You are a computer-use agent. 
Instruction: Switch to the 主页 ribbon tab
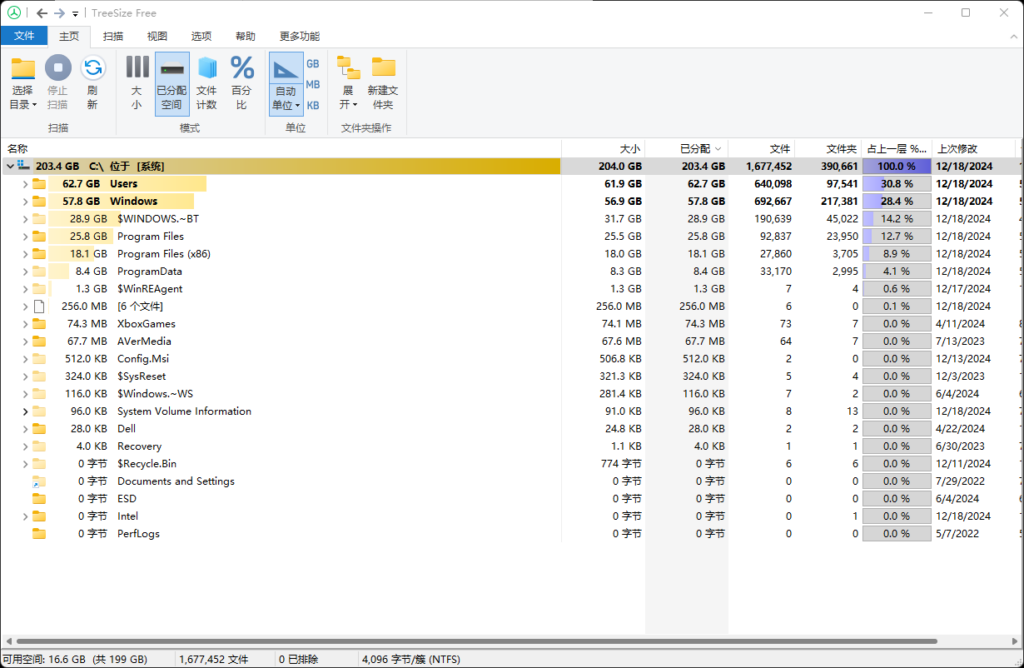pos(69,36)
